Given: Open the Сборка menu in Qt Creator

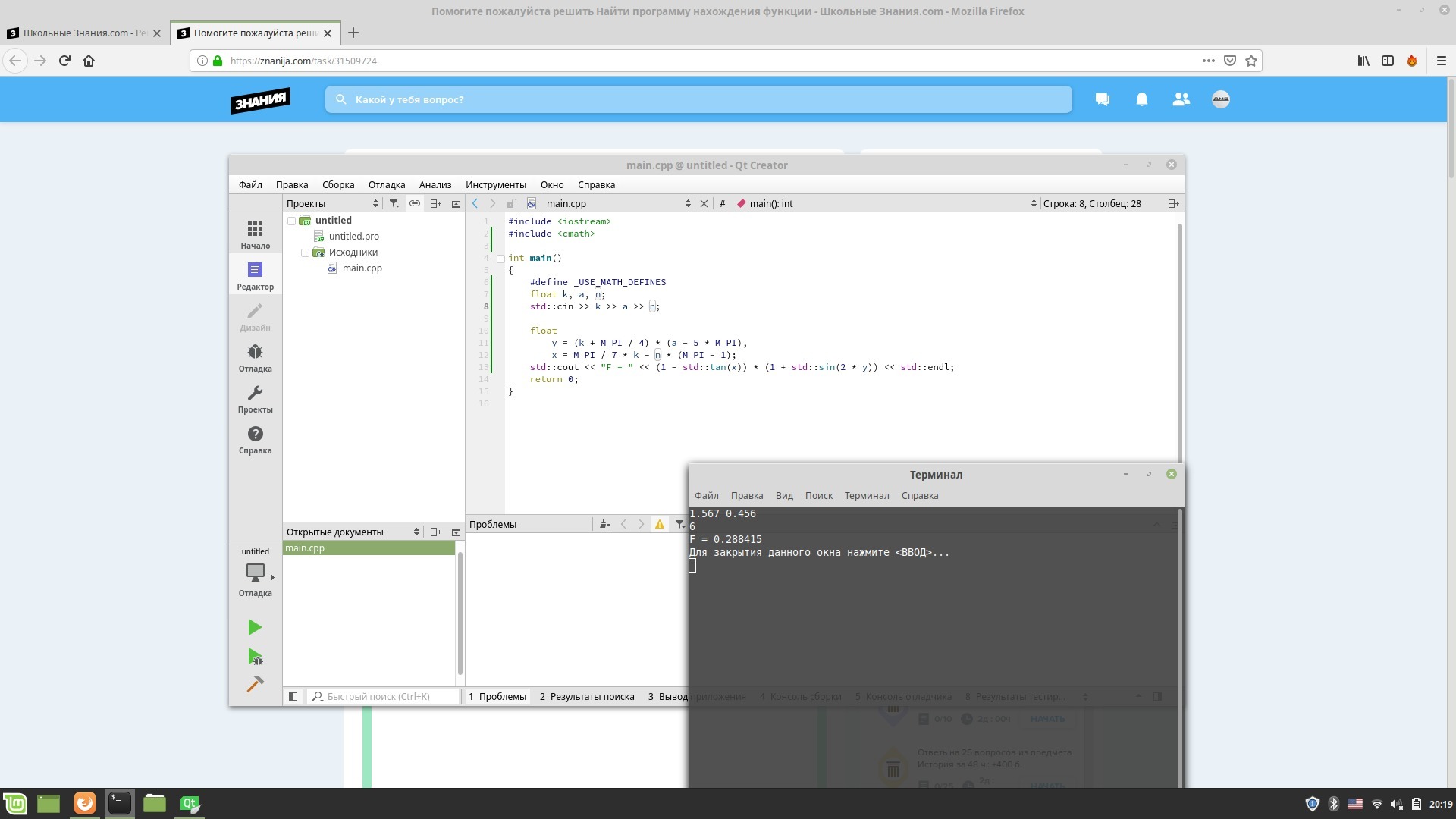Looking at the screenshot, I should [337, 184].
